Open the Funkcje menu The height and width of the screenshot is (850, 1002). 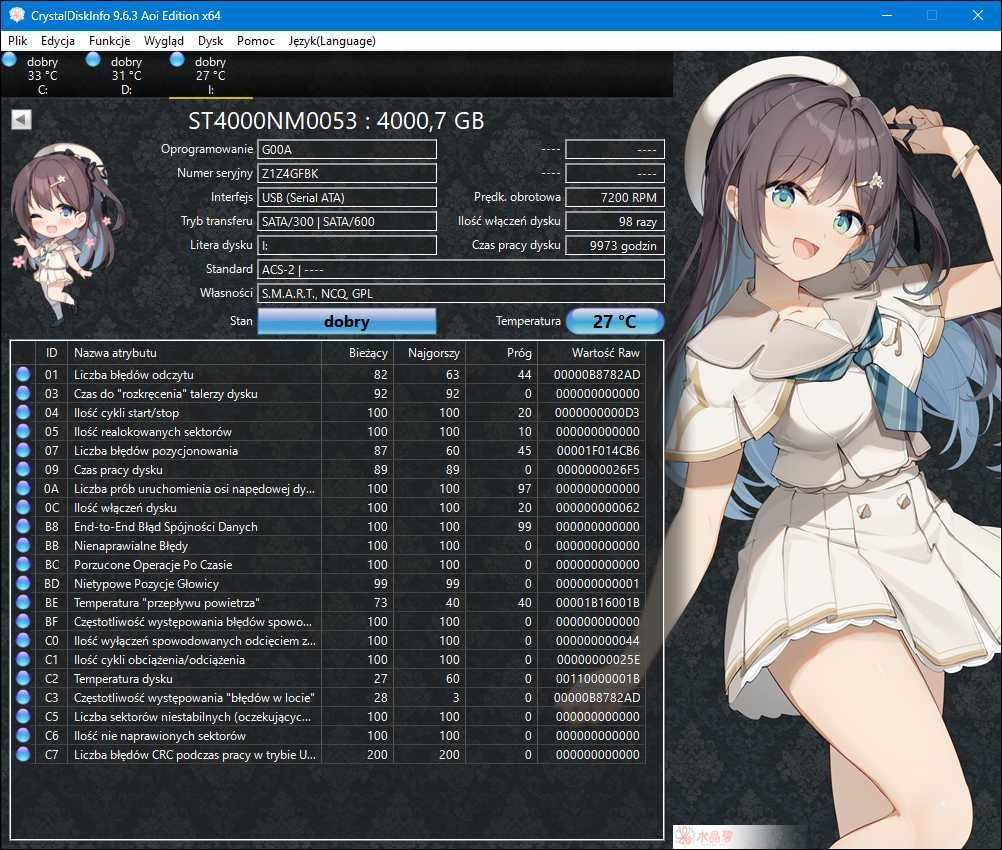pos(109,41)
